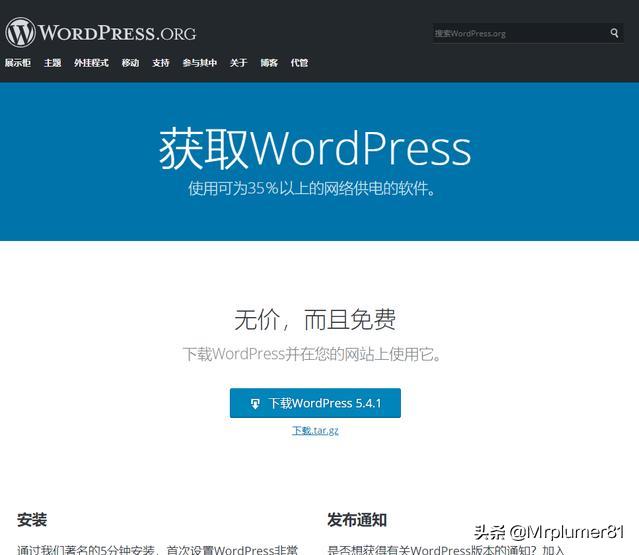Open the 主题 menu item
This screenshot has width=639, height=555.
point(53,63)
